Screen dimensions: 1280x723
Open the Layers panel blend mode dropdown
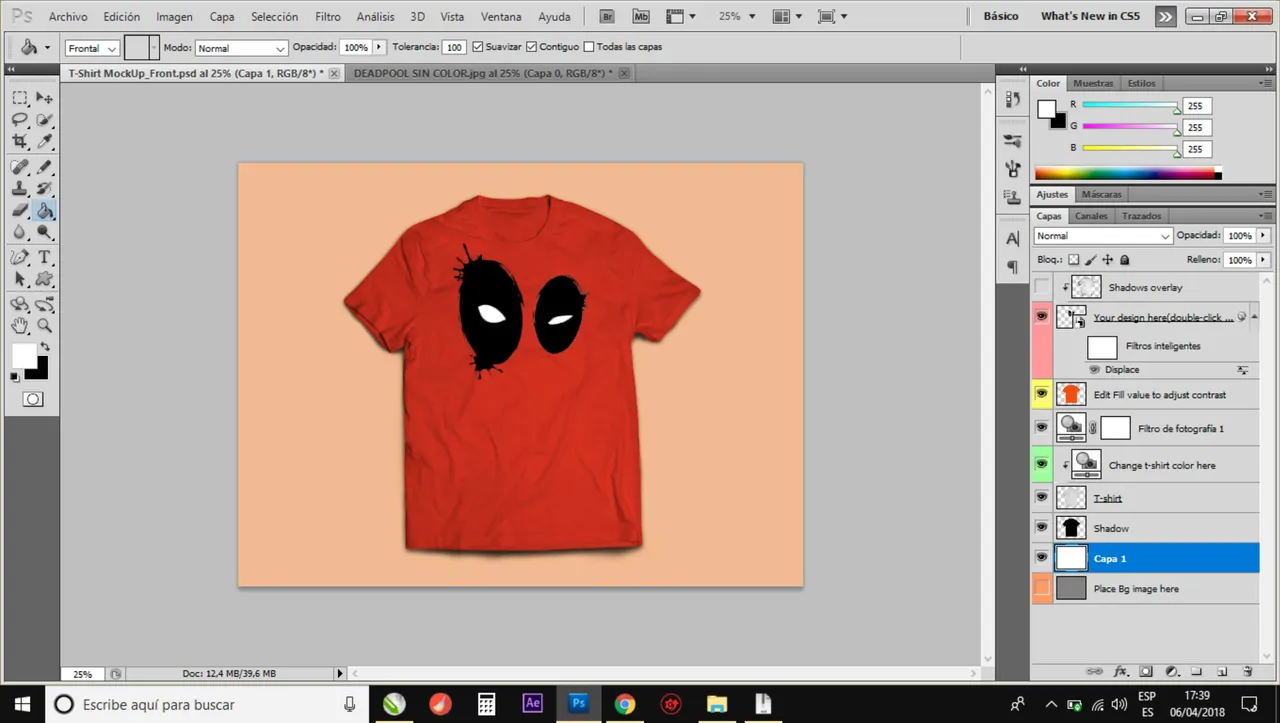pyautogui.click(x=1103, y=236)
